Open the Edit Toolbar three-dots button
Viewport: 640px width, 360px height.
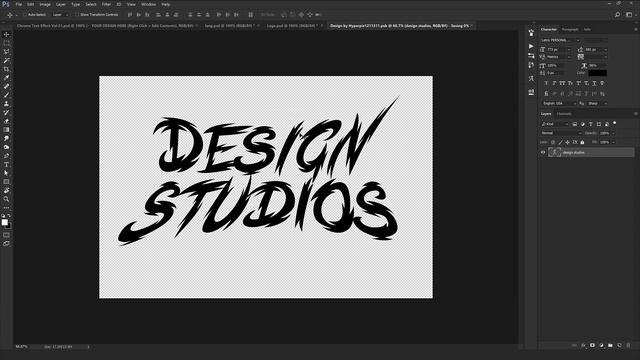coord(6,208)
